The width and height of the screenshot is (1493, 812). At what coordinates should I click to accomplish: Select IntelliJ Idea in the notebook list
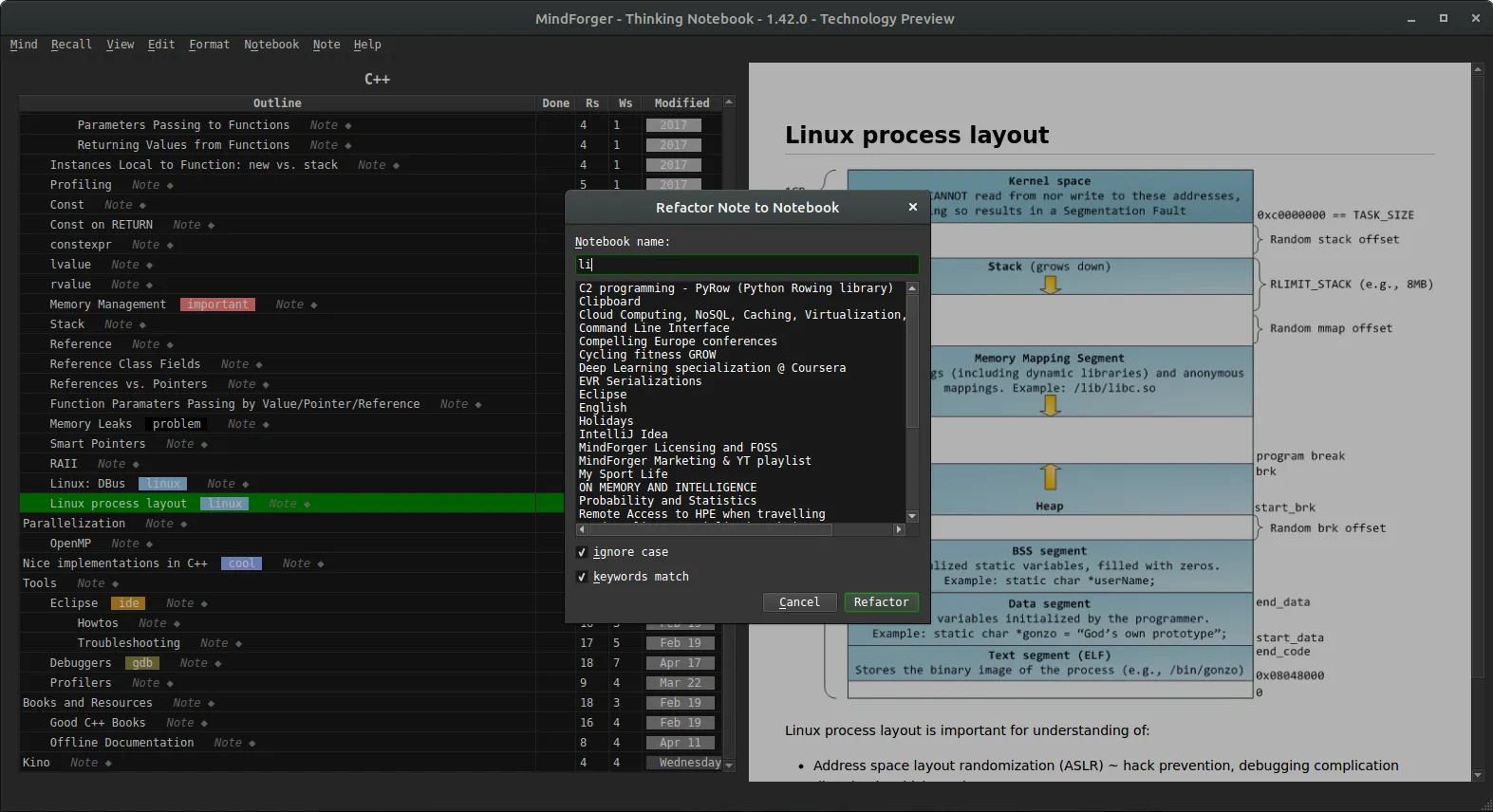pos(624,434)
